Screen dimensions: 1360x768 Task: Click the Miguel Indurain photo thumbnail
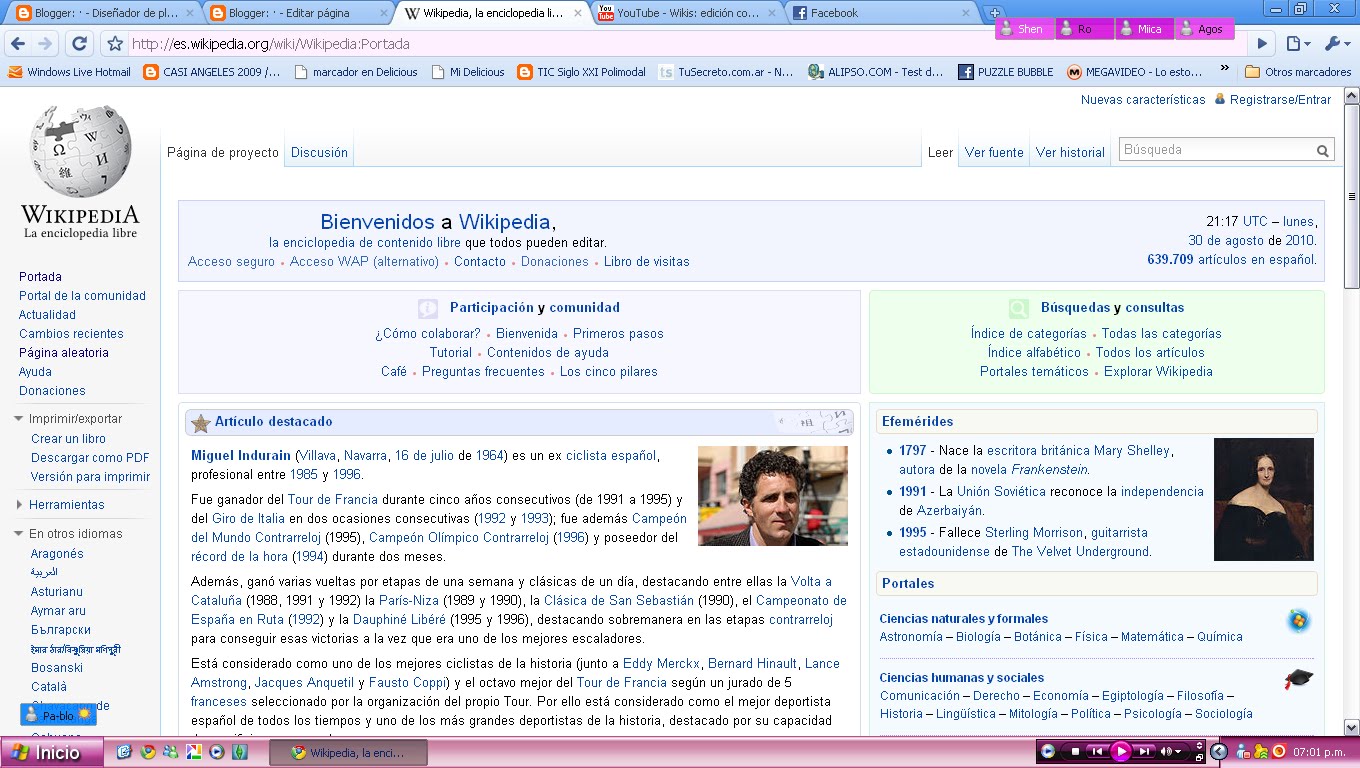point(773,496)
